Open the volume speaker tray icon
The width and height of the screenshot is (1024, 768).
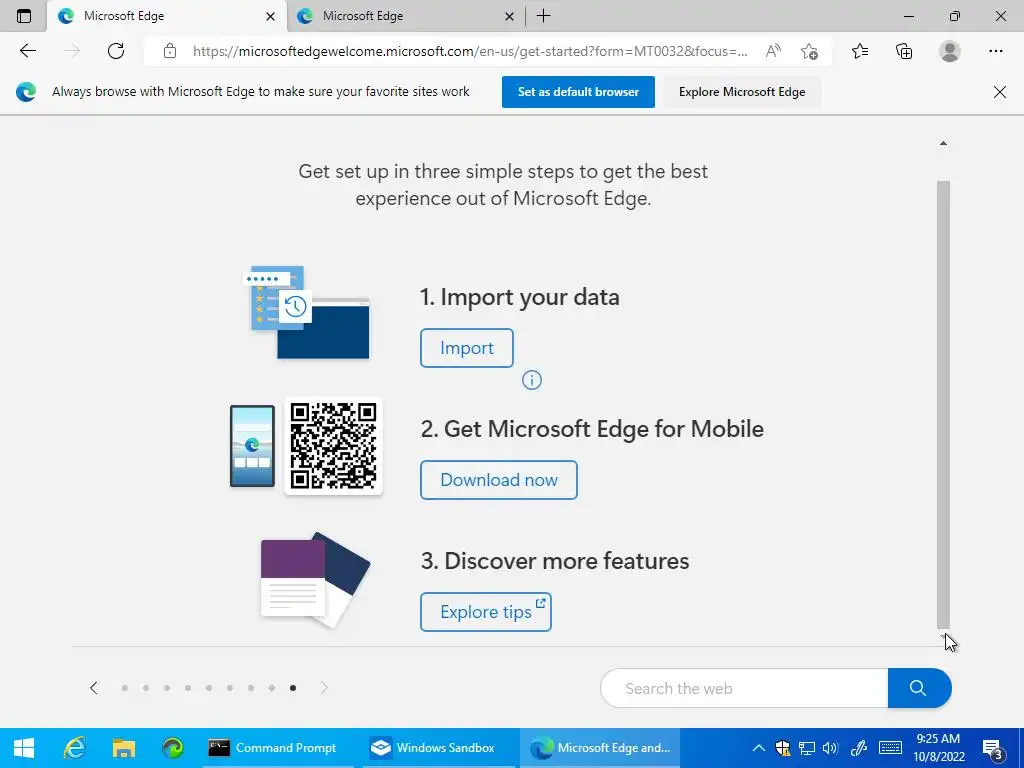click(x=831, y=748)
